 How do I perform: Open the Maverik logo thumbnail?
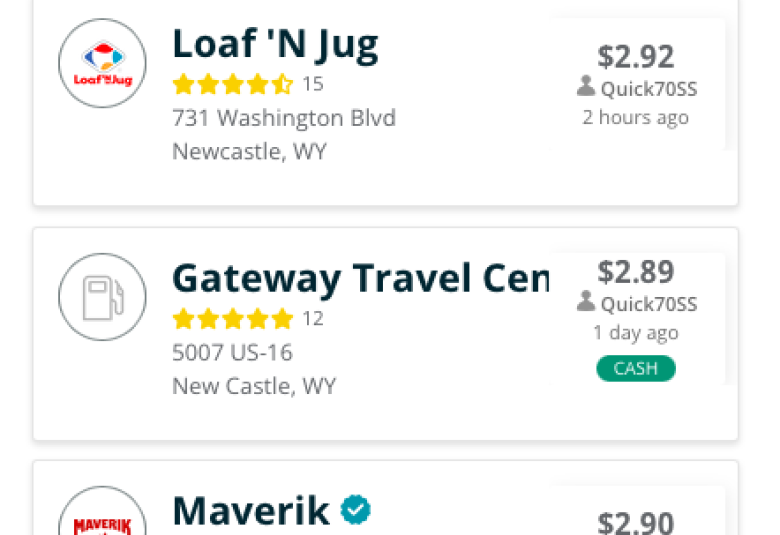pyautogui.click(x=102, y=511)
